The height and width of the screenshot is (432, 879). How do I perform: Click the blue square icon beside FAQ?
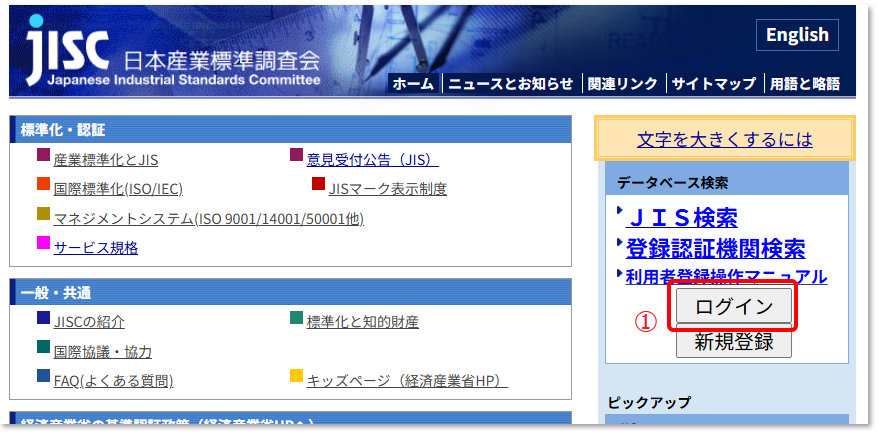44,376
